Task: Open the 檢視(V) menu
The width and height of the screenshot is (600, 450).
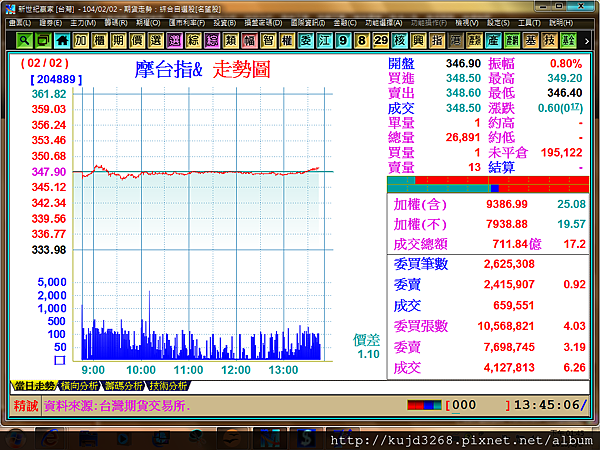Action: [x=467, y=23]
